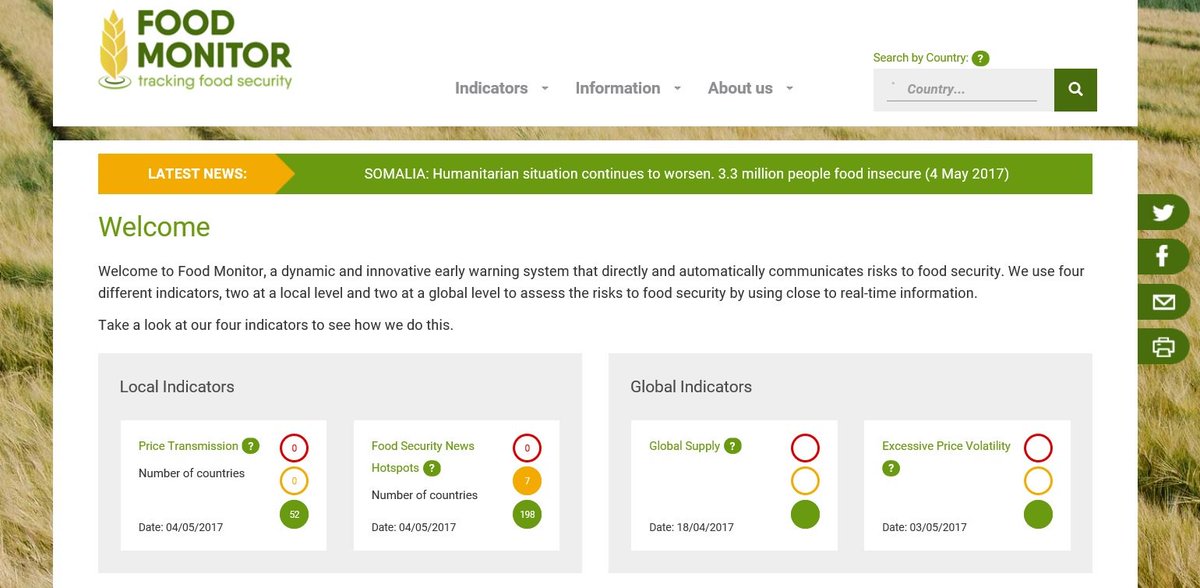Expand the About us dropdown arrow
This screenshot has width=1200, height=588.
point(789,88)
